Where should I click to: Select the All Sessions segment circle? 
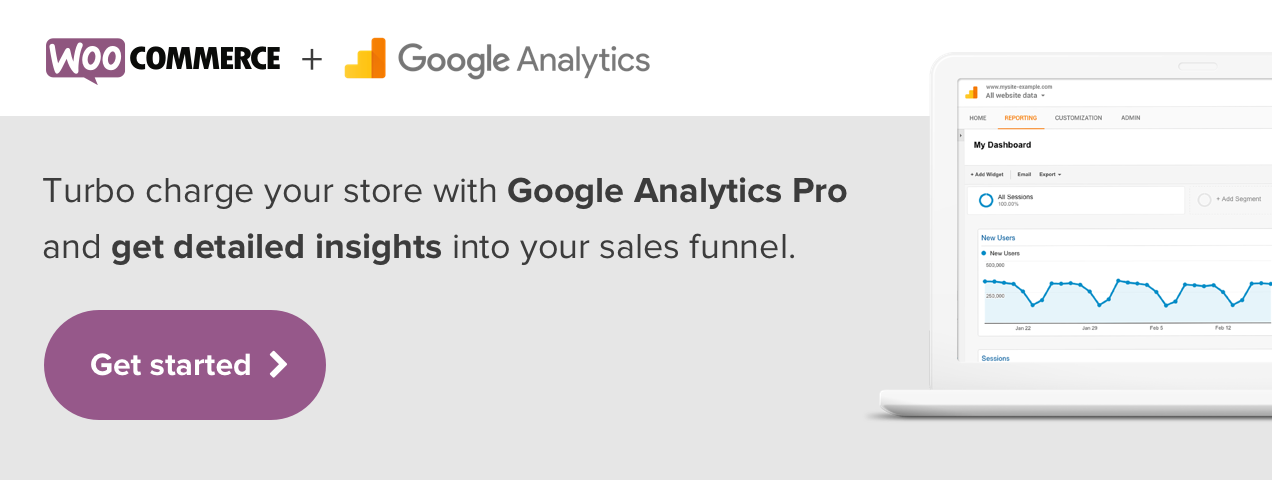click(x=986, y=200)
